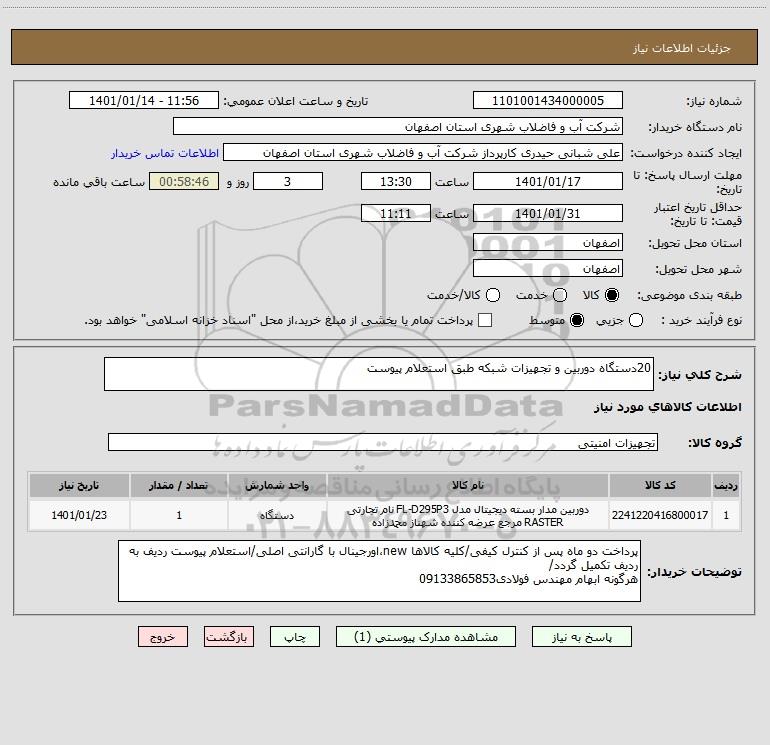The image size is (770, 745).
Task: Click the price validity date 1401/01/31 field
Action: click(548, 213)
